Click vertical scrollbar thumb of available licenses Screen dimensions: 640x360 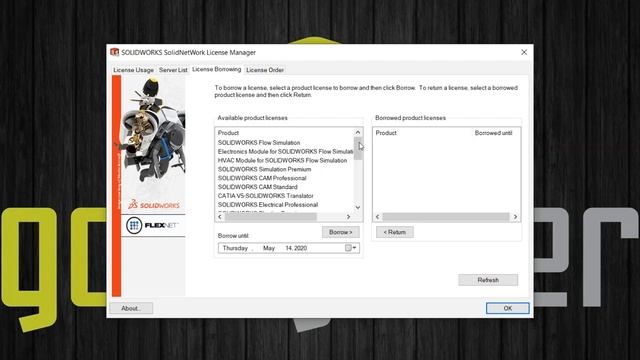point(358,149)
